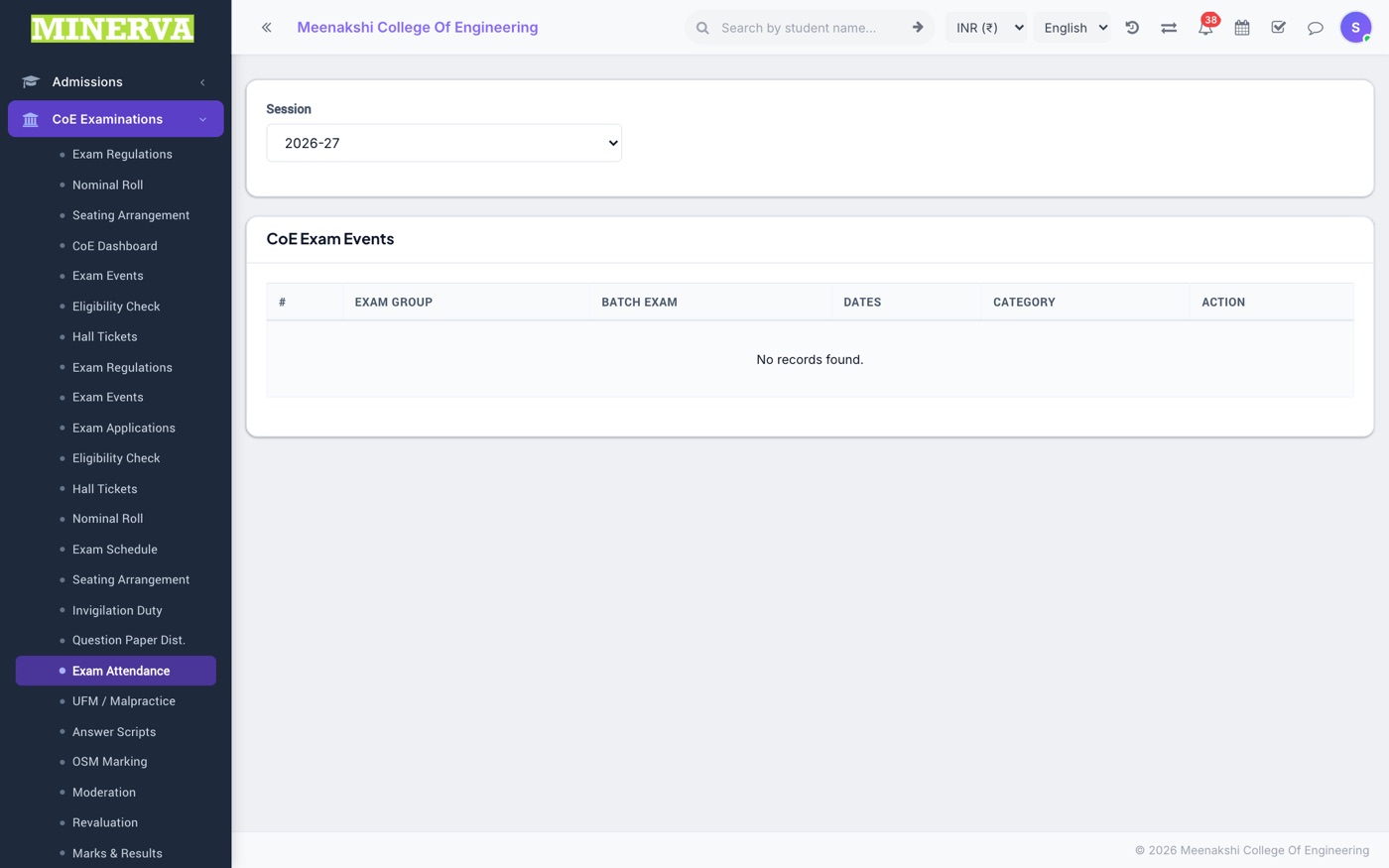1389x868 pixels.
Task: Expand the Admissions menu chevron
Action: tap(202, 82)
